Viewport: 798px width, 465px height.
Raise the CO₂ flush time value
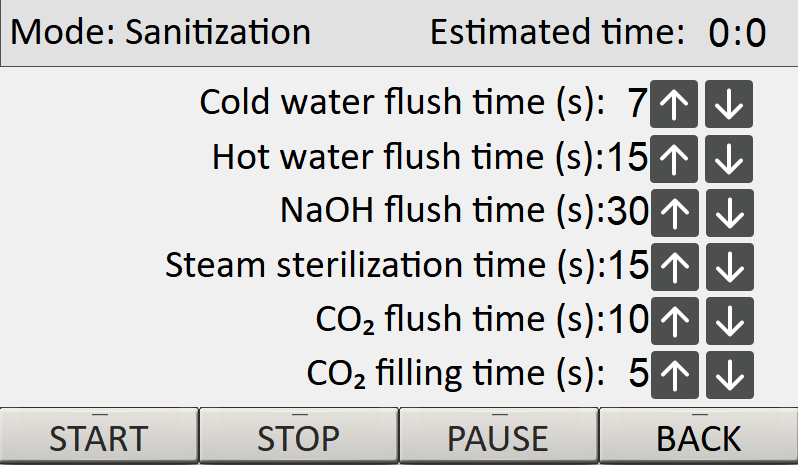[675, 320]
